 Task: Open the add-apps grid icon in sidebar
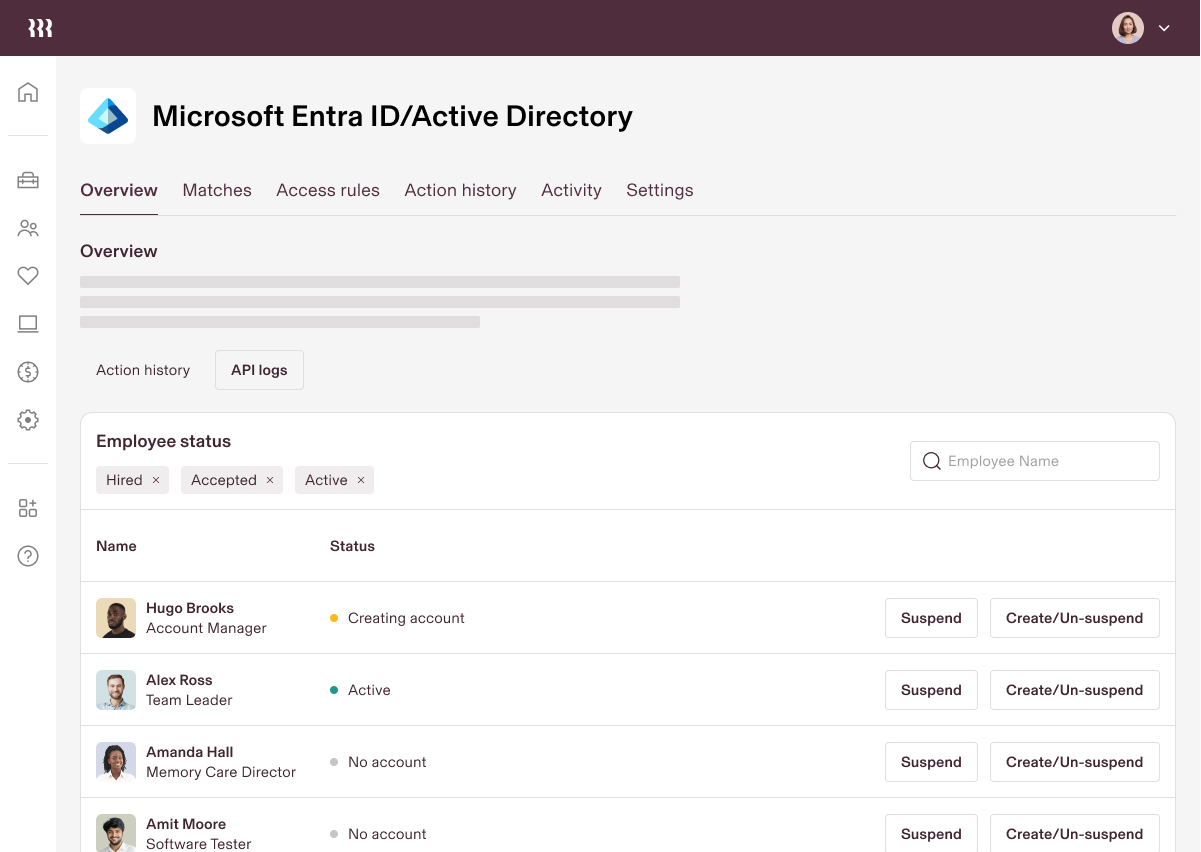(x=28, y=508)
